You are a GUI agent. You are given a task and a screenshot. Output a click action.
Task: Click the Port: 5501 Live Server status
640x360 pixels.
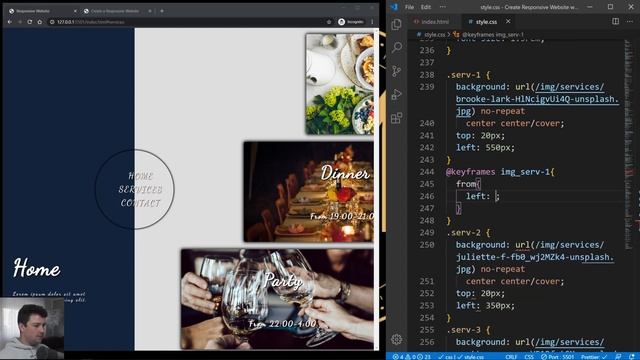pyautogui.click(x=558, y=356)
